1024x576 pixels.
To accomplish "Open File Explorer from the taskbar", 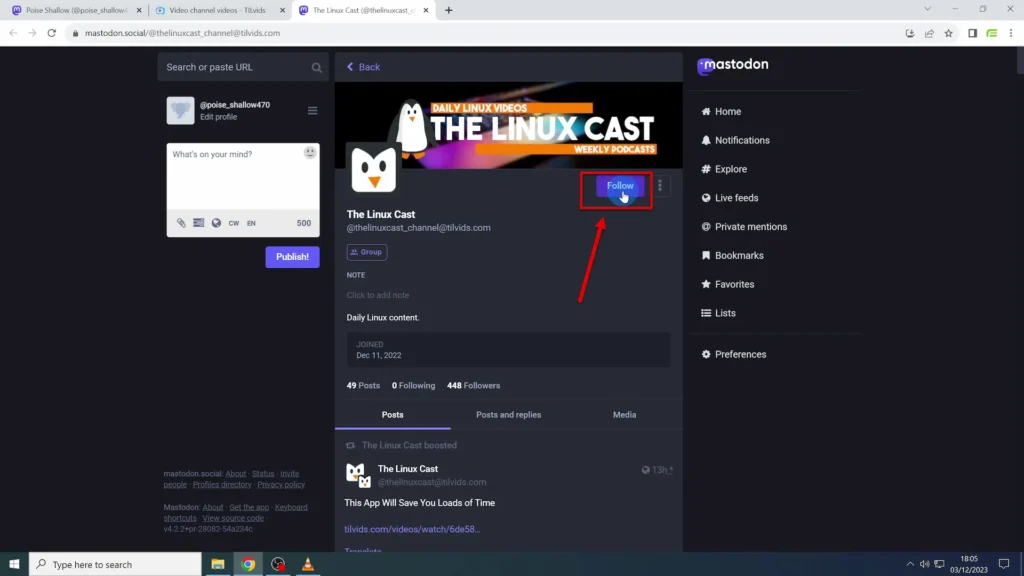I will pos(217,564).
